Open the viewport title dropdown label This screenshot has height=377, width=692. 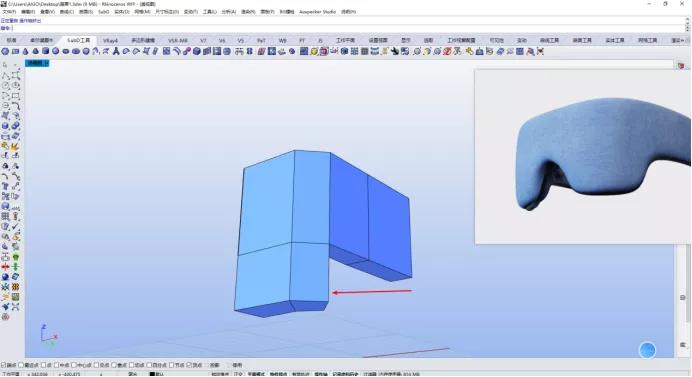point(37,63)
